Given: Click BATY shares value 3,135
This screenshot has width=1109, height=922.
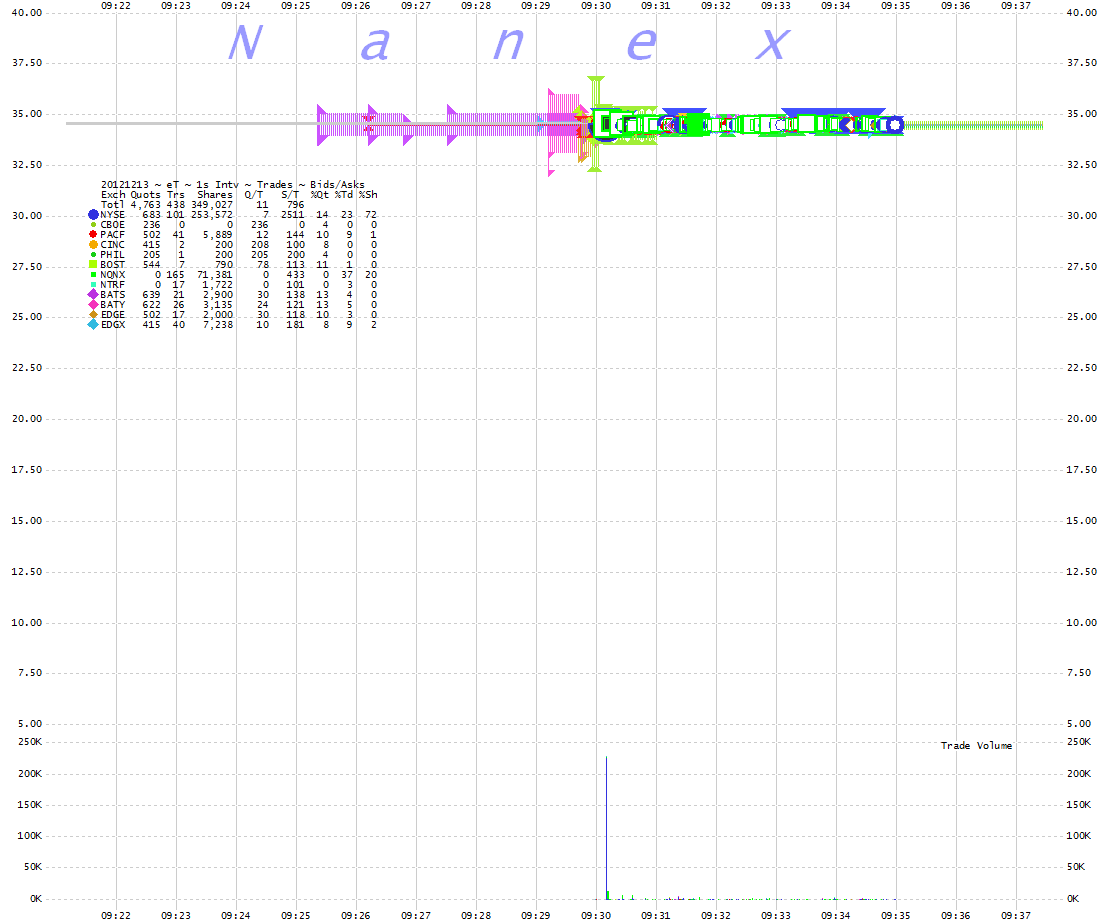Looking at the screenshot, I should [x=218, y=305].
